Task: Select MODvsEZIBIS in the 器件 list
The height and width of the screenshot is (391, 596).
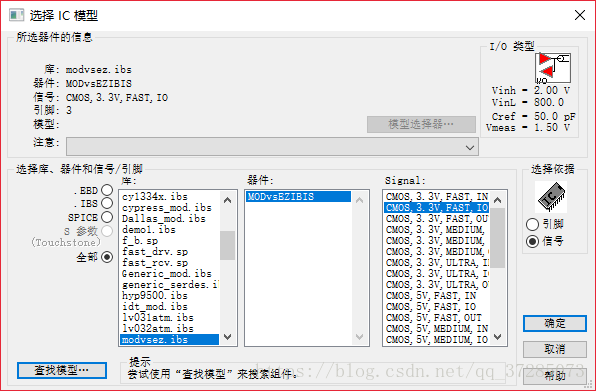Action: [298, 196]
